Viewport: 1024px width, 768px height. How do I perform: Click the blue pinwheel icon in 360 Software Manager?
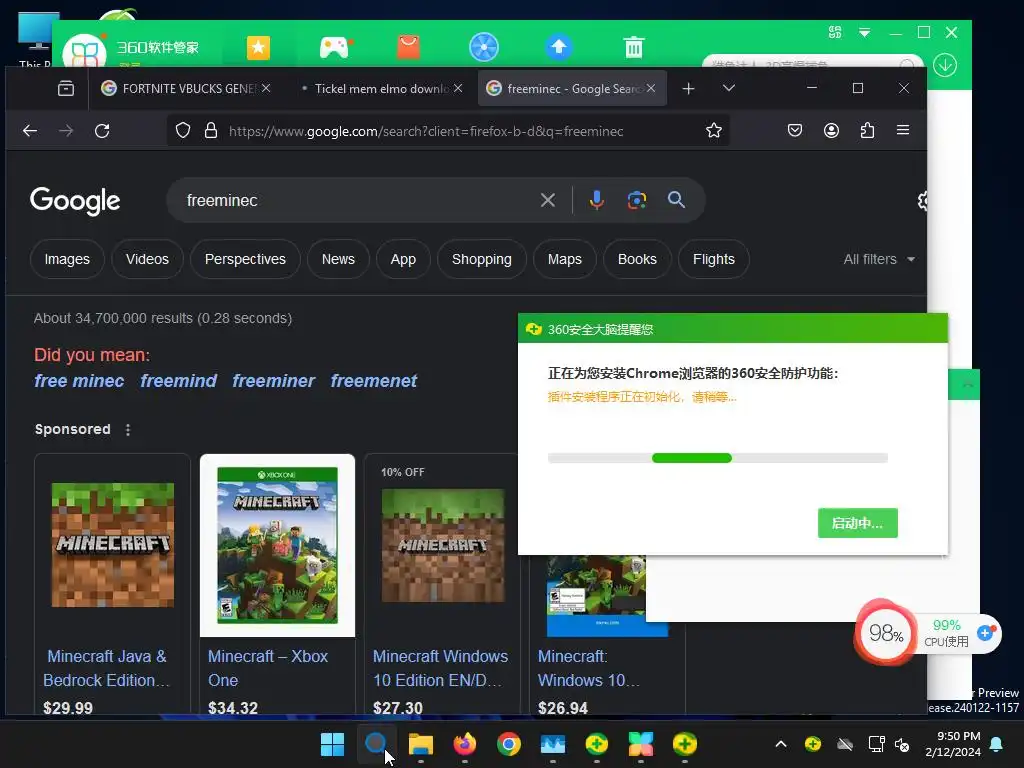[x=484, y=47]
